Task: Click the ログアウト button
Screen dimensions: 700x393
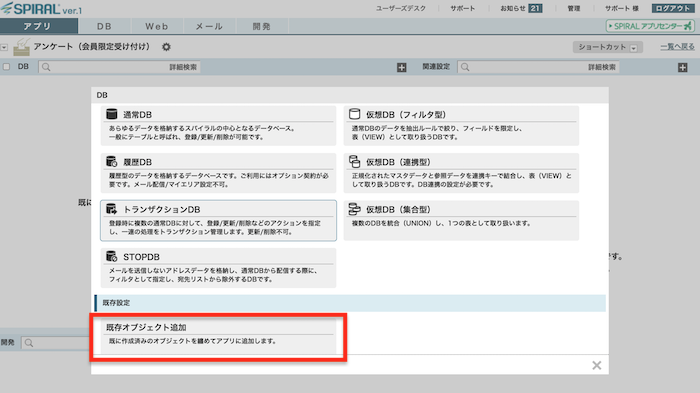Action: pos(673,8)
